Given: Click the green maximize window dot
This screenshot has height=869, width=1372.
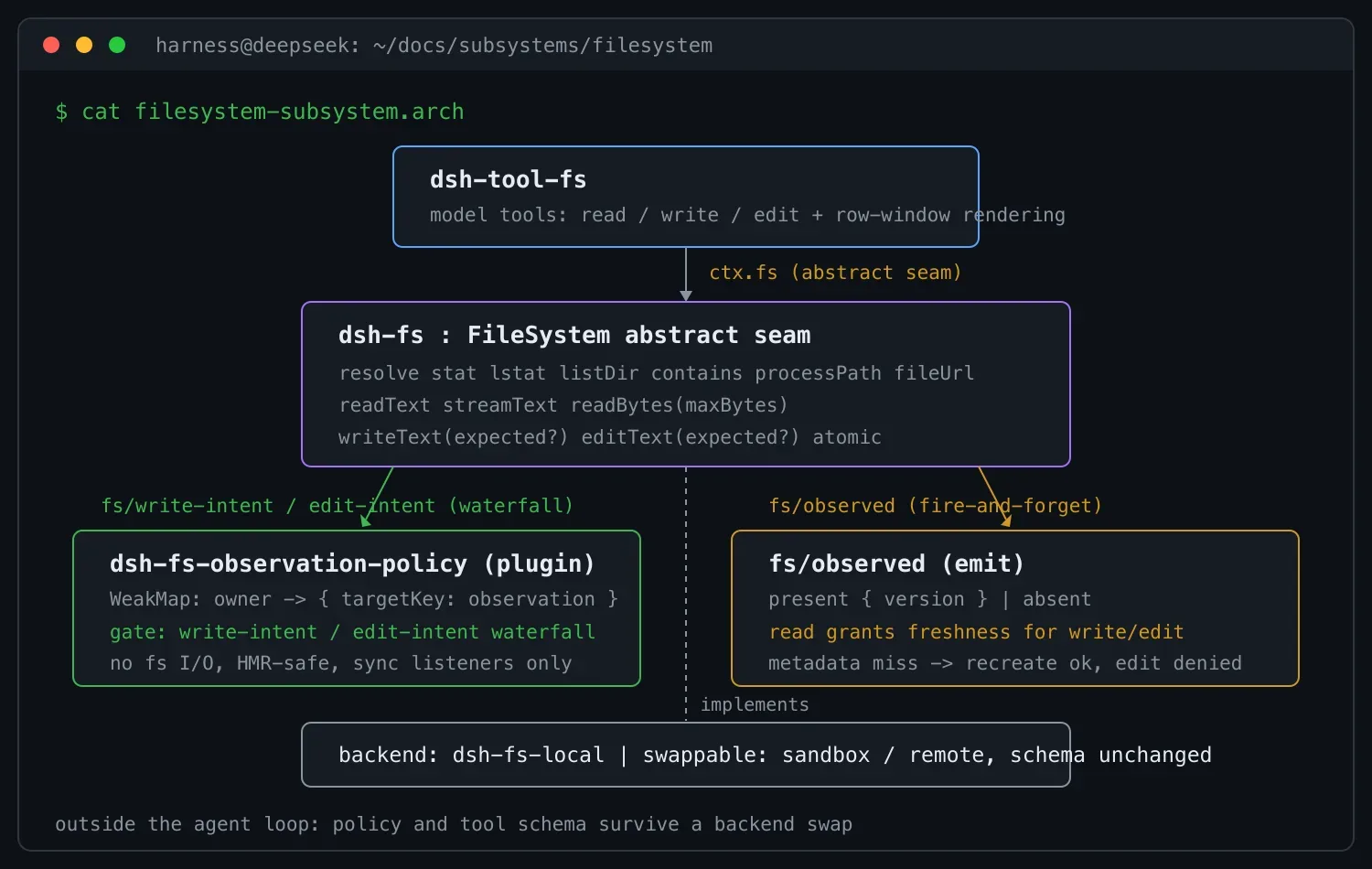Looking at the screenshot, I should click(x=117, y=45).
